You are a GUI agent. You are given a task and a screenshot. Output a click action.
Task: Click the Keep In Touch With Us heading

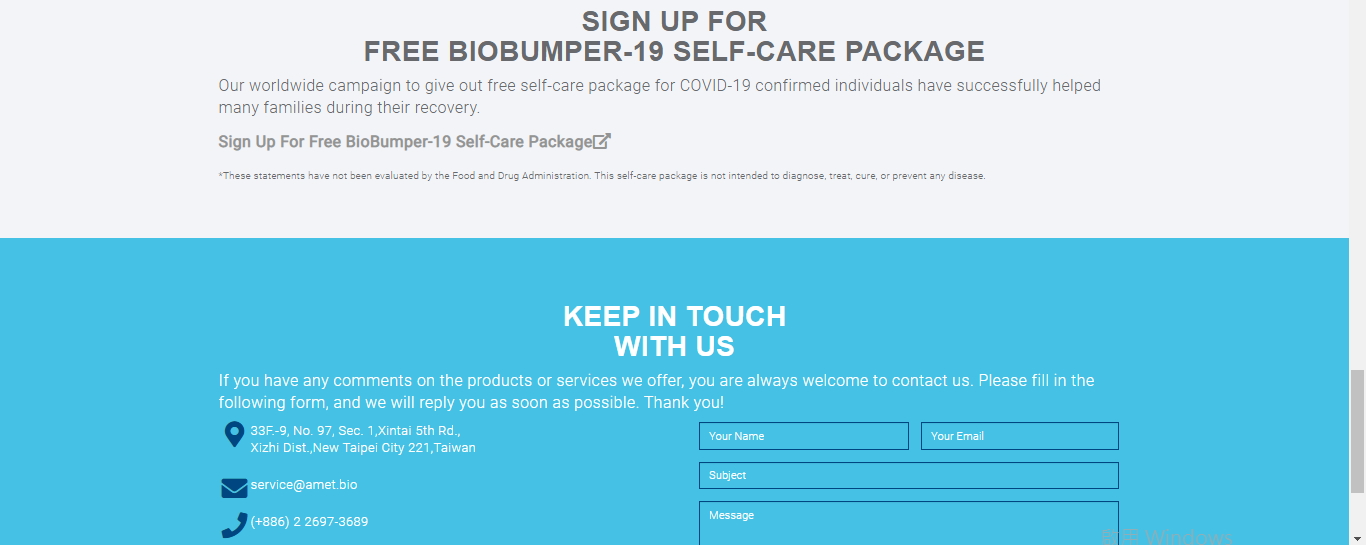click(675, 331)
